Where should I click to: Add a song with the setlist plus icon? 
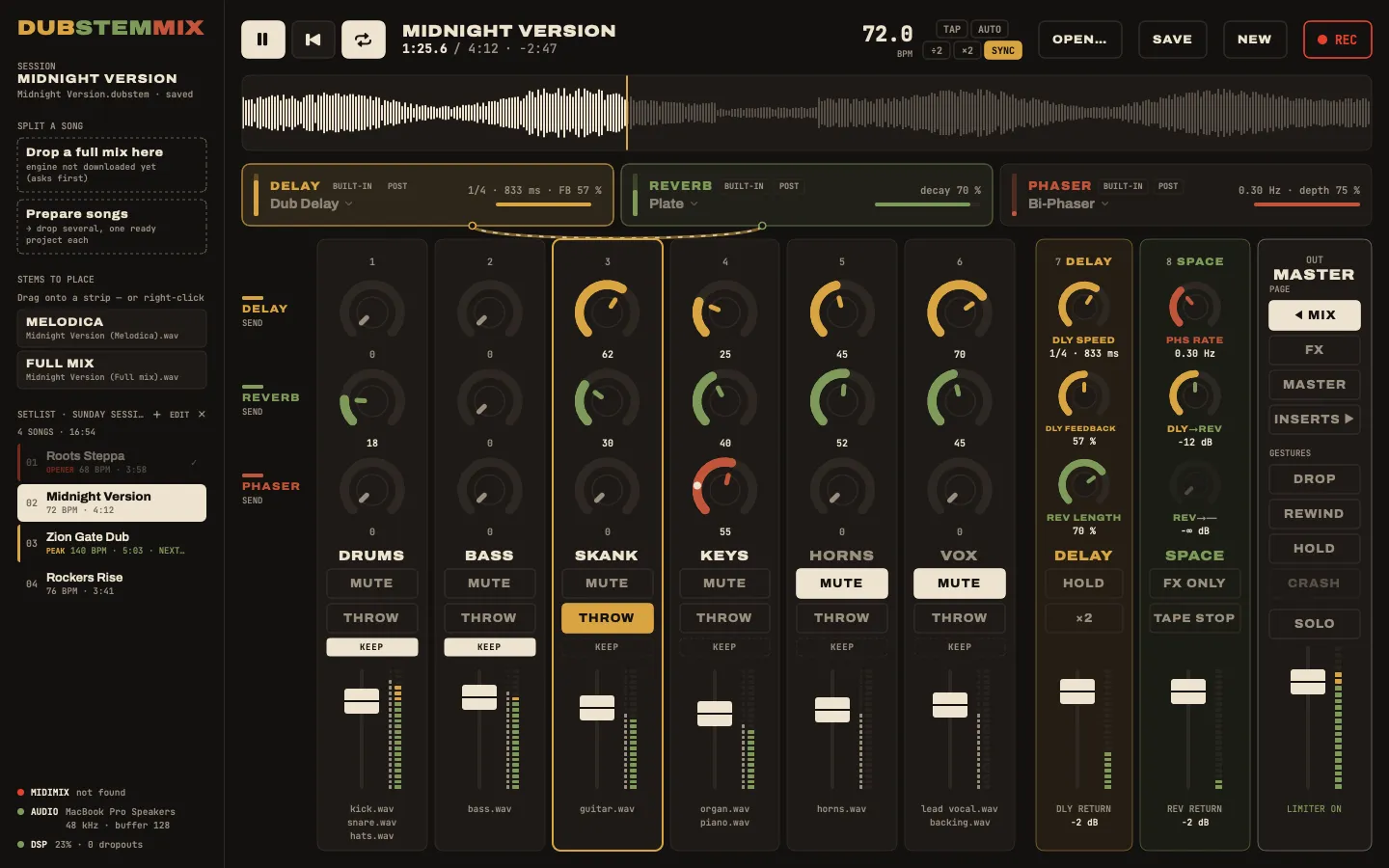157,415
